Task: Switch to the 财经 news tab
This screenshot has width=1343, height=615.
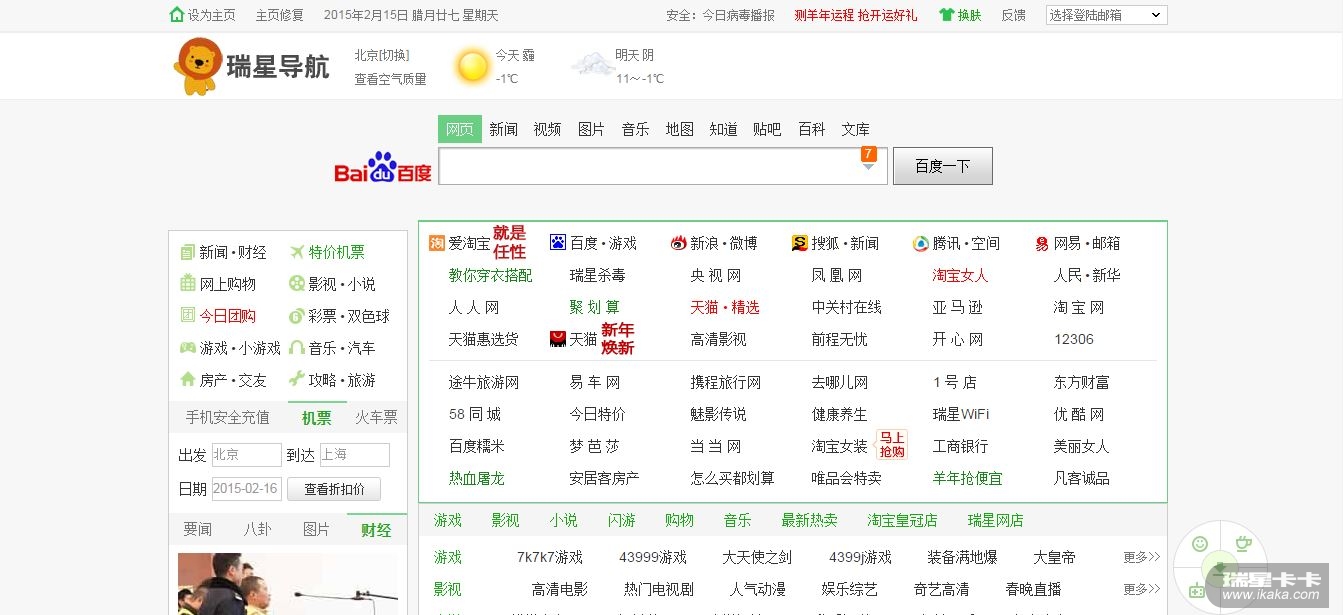Action: tap(377, 529)
